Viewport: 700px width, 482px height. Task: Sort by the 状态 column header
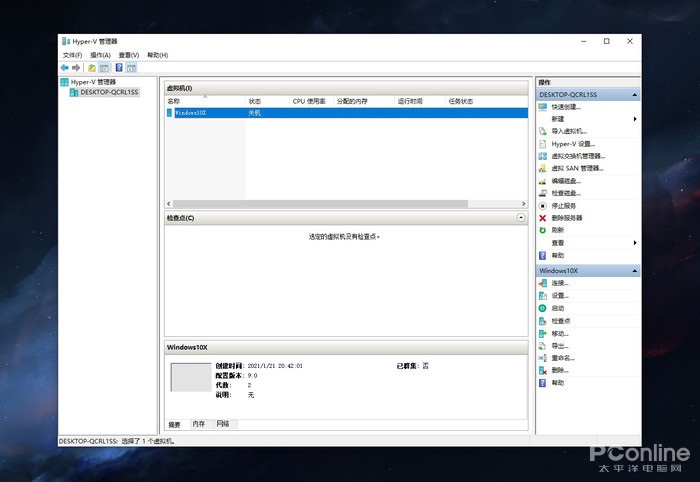point(267,101)
